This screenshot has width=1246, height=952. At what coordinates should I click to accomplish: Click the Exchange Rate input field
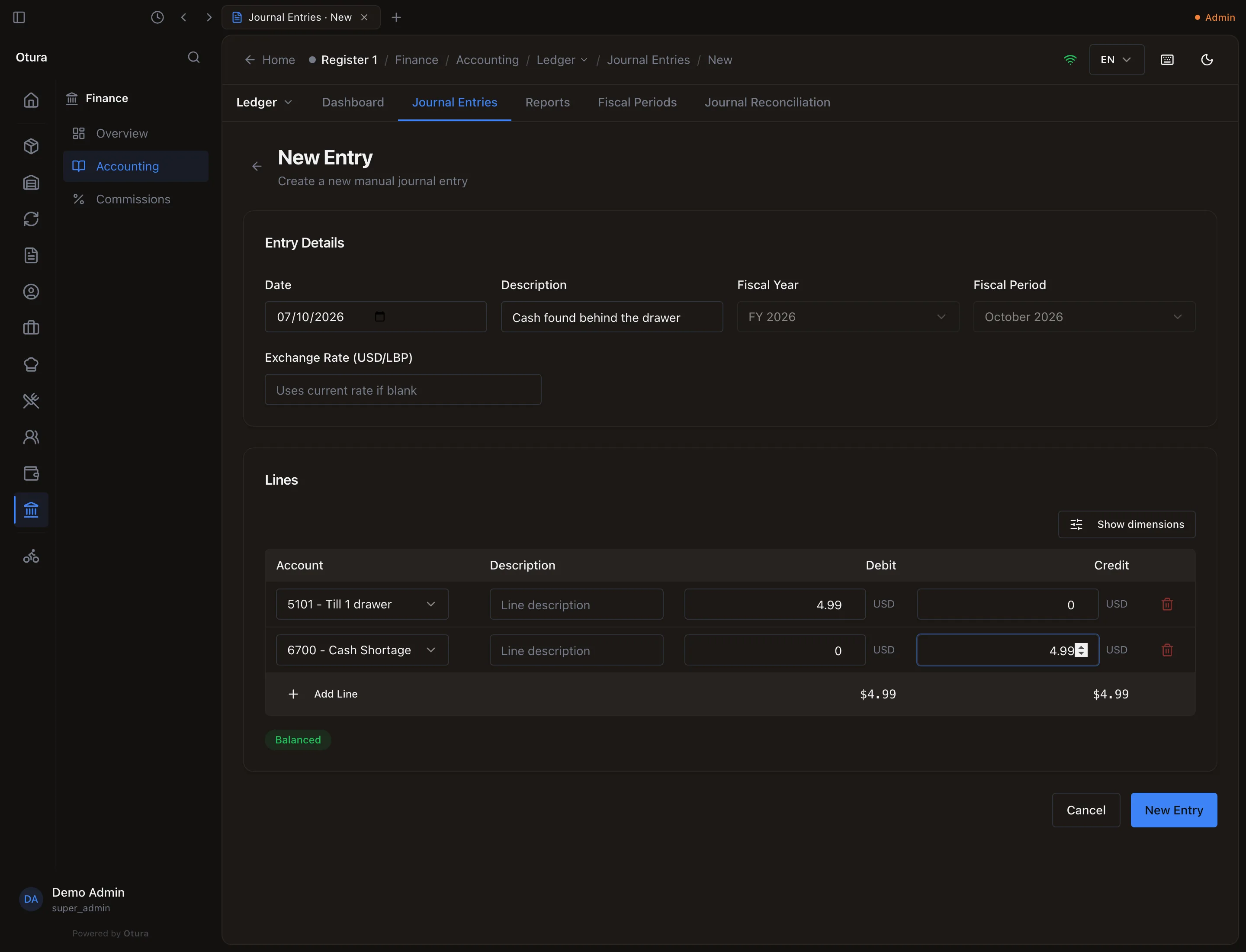point(403,390)
